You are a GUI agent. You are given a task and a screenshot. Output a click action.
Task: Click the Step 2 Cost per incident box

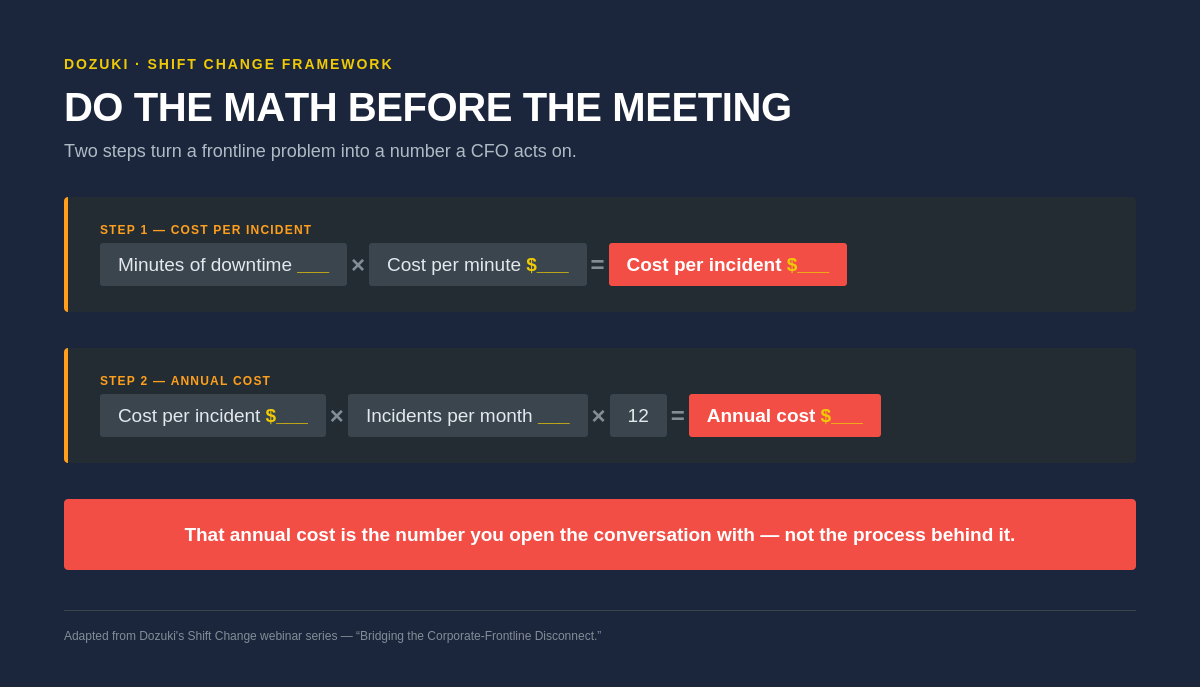[213, 416]
